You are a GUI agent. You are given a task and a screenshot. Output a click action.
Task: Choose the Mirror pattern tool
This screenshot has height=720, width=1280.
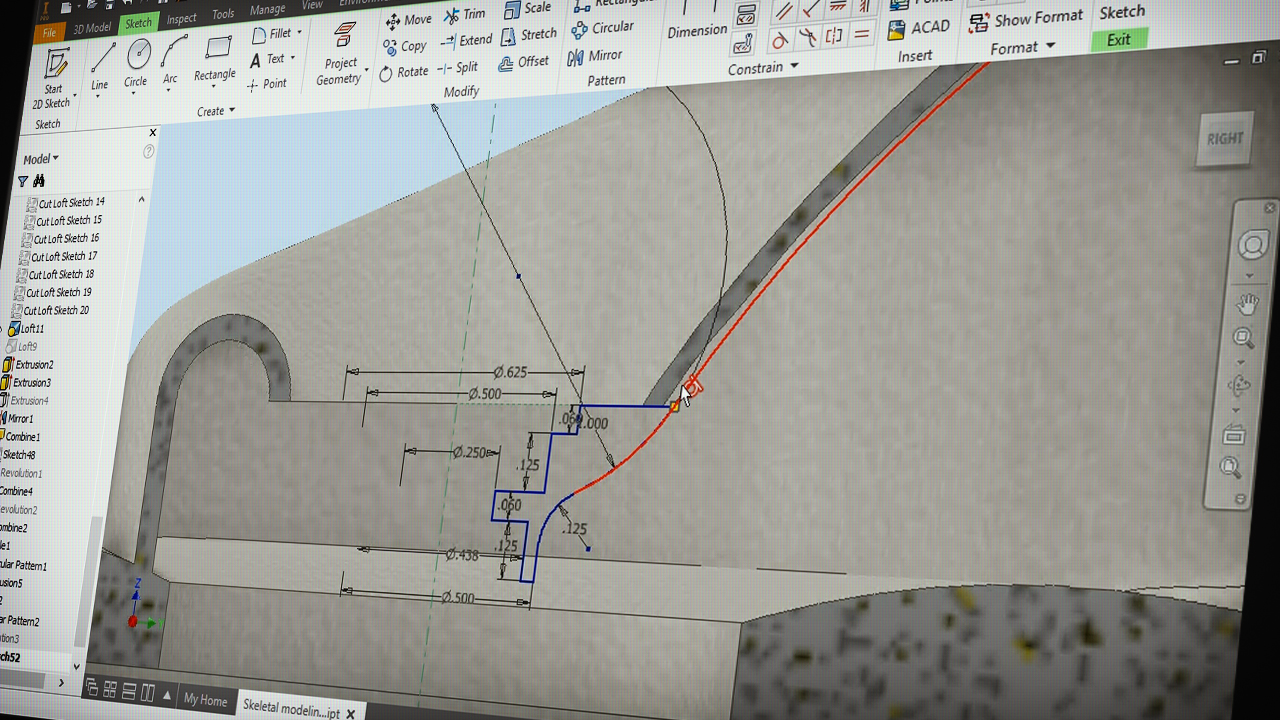(595, 56)
